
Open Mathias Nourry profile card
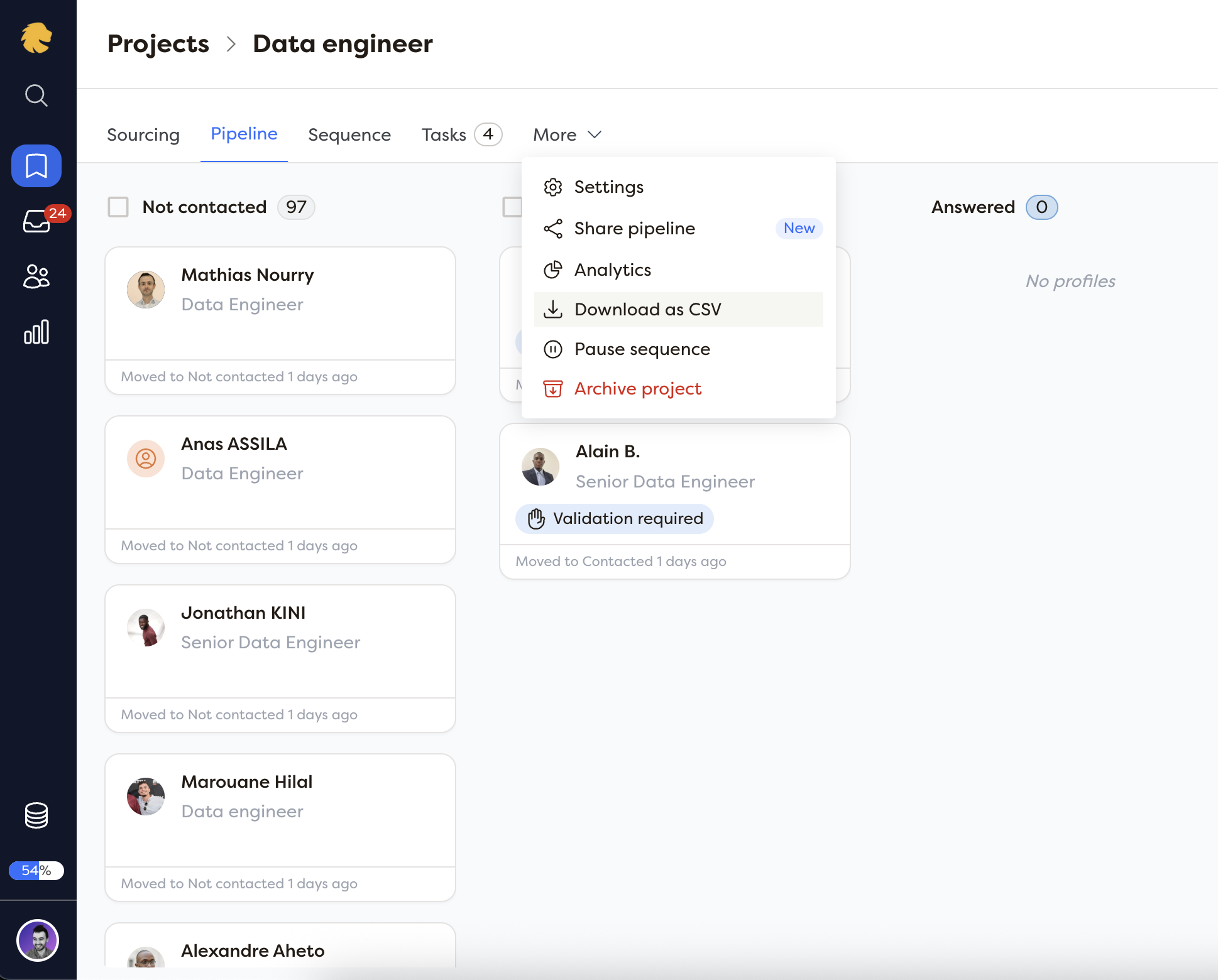pyautogui.click(x=280, y=304)
